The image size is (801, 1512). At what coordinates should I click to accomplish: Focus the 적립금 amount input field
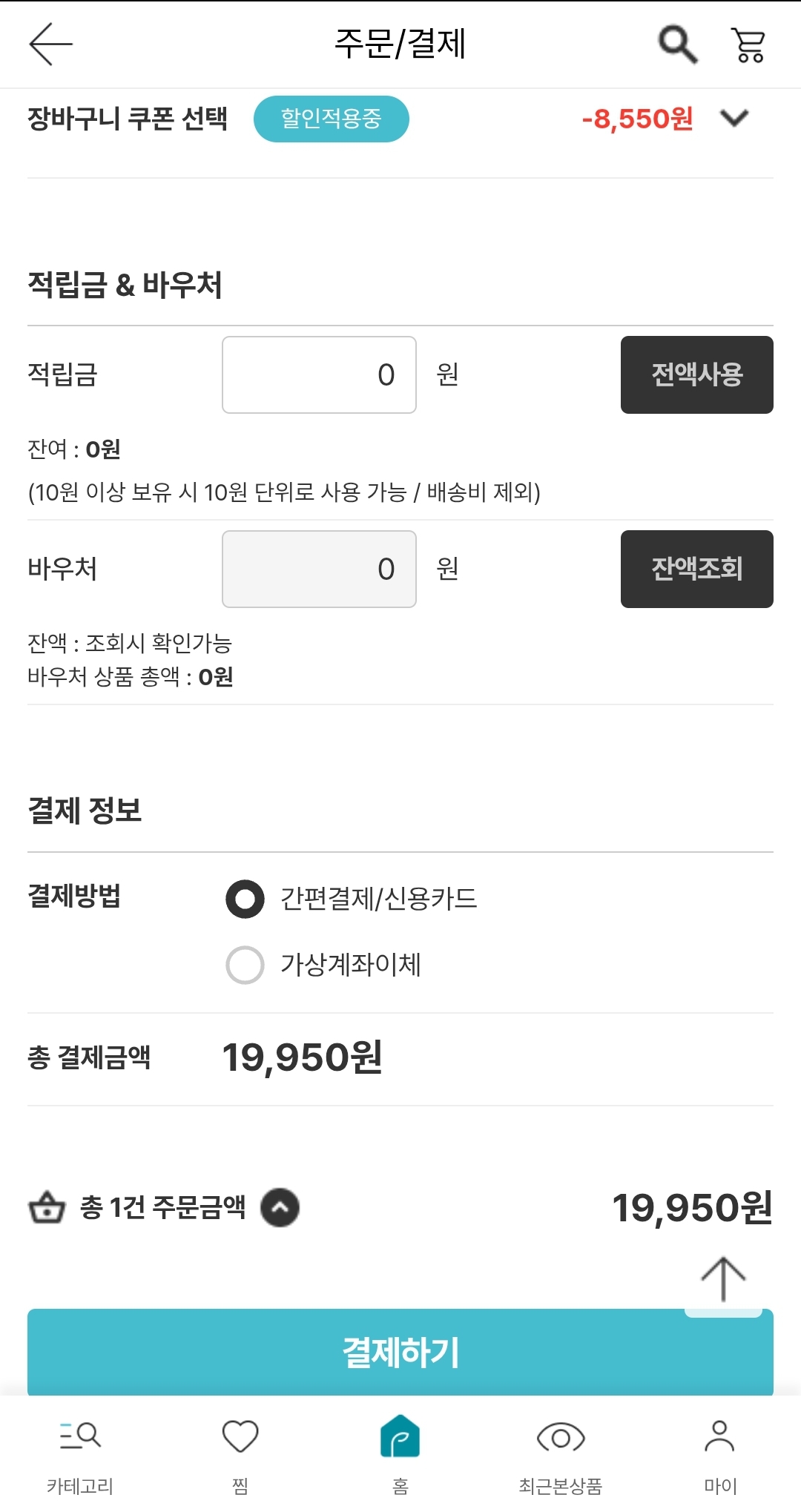click(319, 374)
